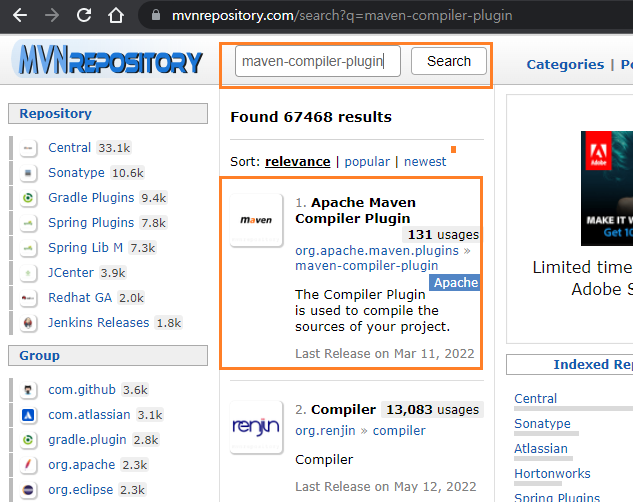Click the gradle.plugin group icon

pyautogui.click(x=28, y=440)
